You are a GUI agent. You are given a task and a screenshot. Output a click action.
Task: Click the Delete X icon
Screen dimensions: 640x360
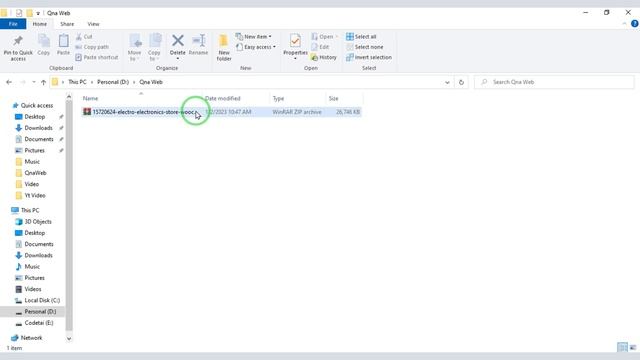click(x=178, y=40)
